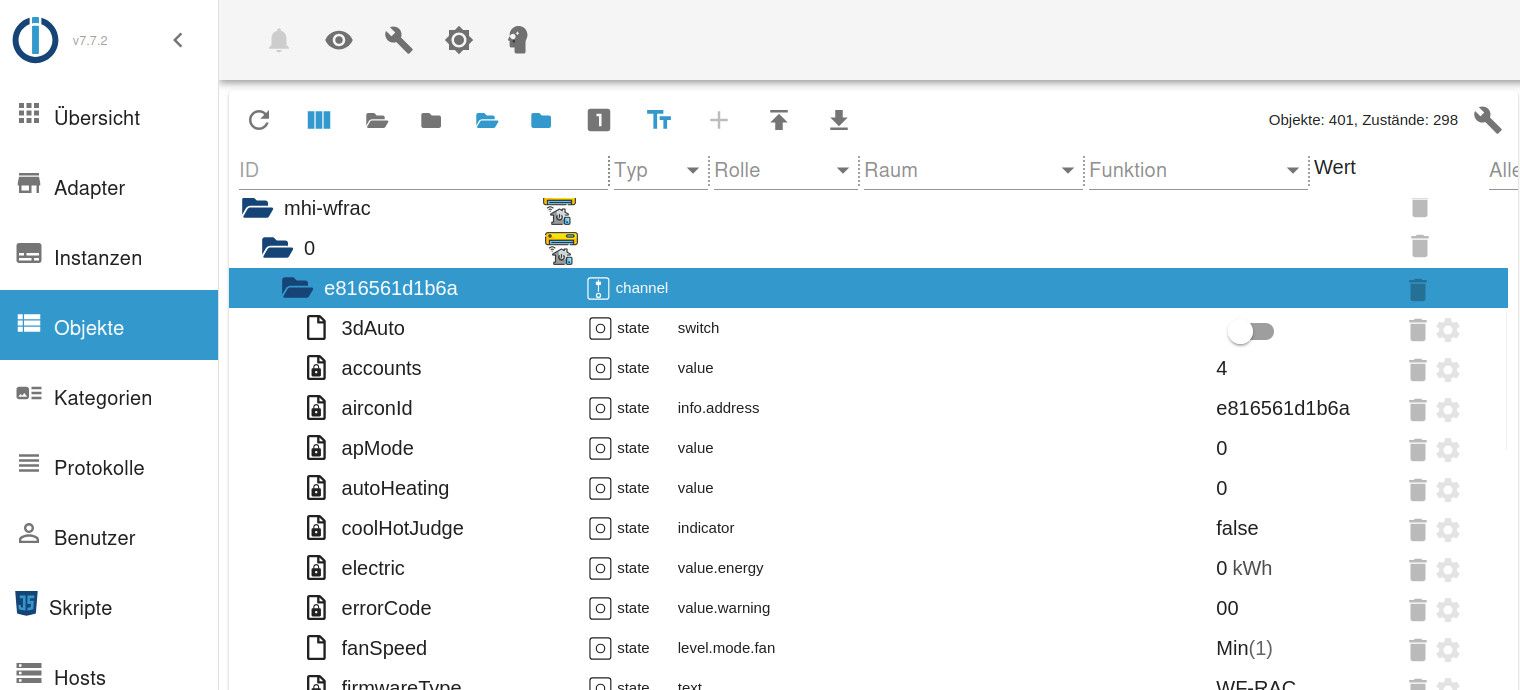The image size is (1520, 690).
Task: Delete the accounts object via trash icon
Action: (1417, 370)
